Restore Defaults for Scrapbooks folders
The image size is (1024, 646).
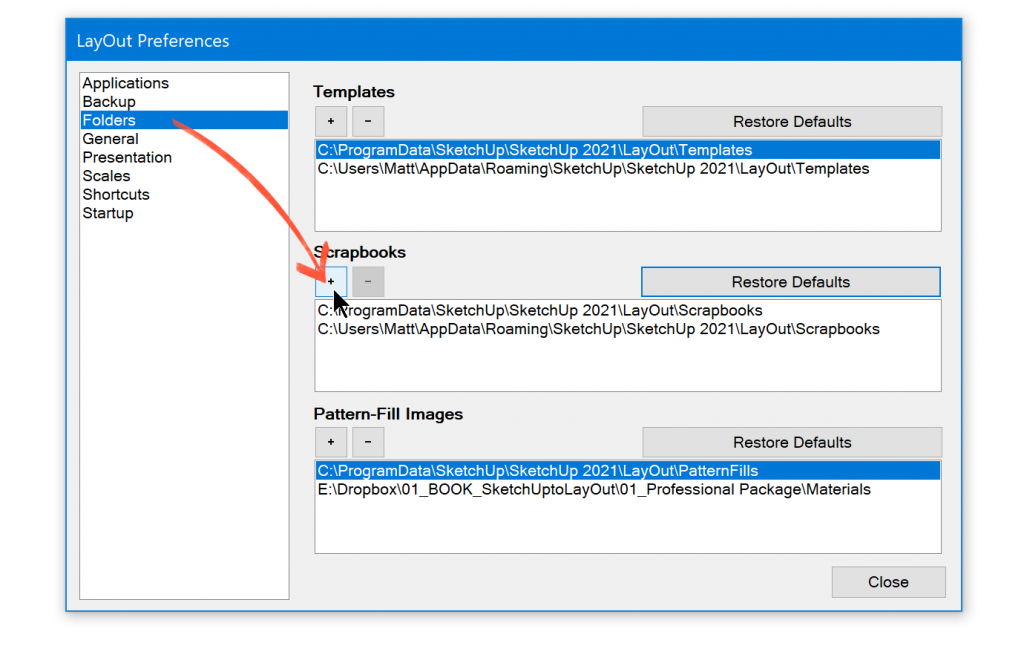790,282
